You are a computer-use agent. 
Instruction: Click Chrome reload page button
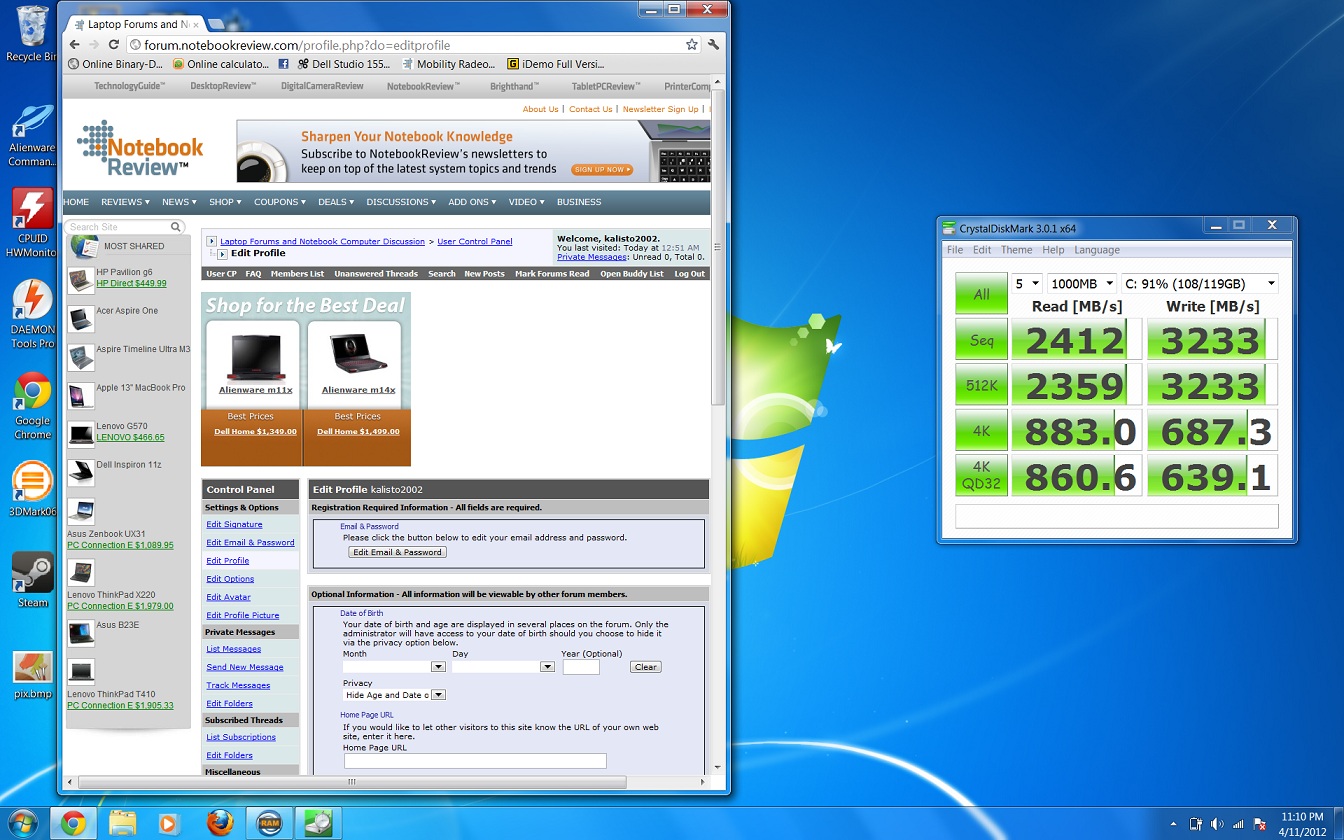113,45
